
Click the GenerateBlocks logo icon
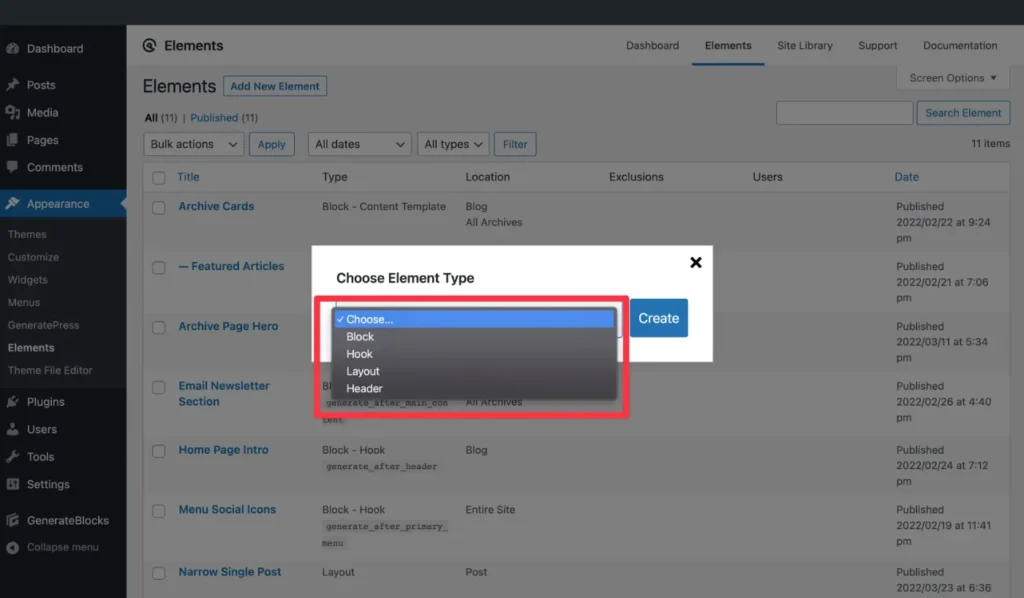pyautogui.click(x=12, y=520)
